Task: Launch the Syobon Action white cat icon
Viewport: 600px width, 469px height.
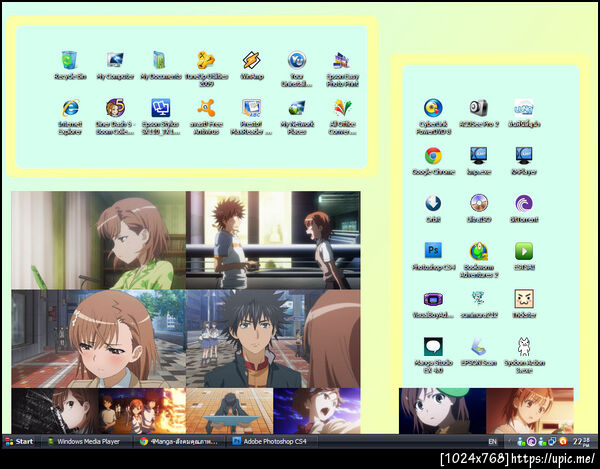Action: (x=524, y=347)
